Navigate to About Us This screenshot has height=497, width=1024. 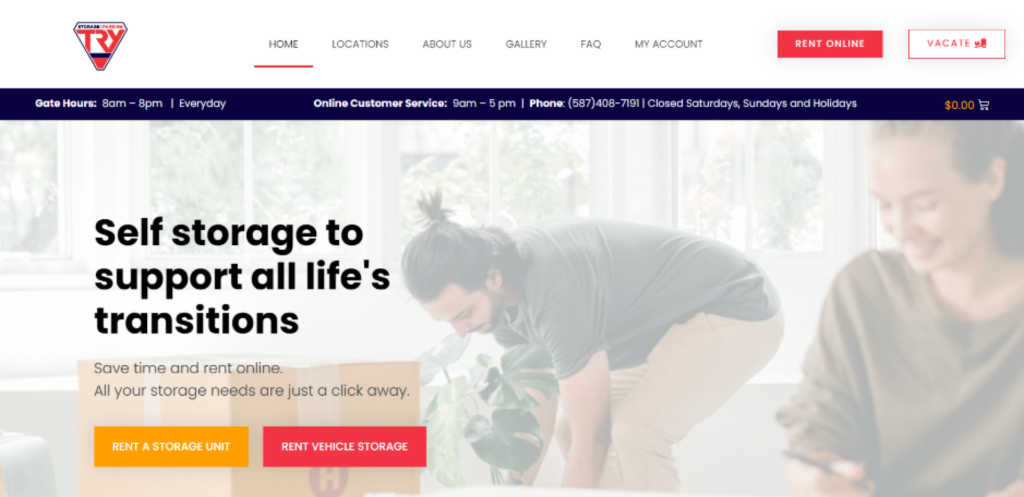tap(447, 44)
